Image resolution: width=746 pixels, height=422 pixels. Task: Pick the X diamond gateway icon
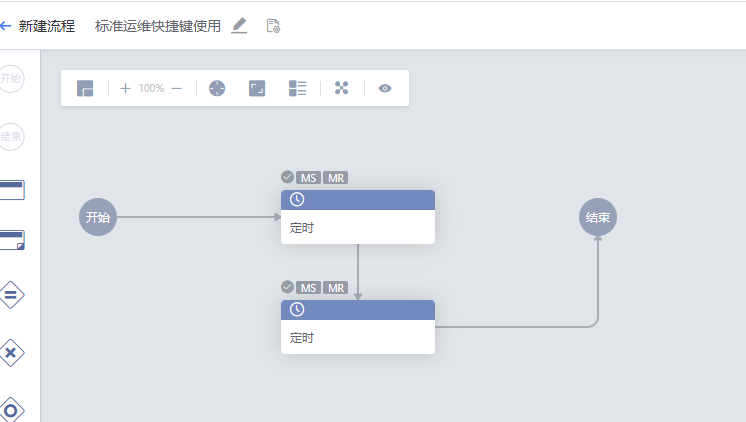(11, 352)
